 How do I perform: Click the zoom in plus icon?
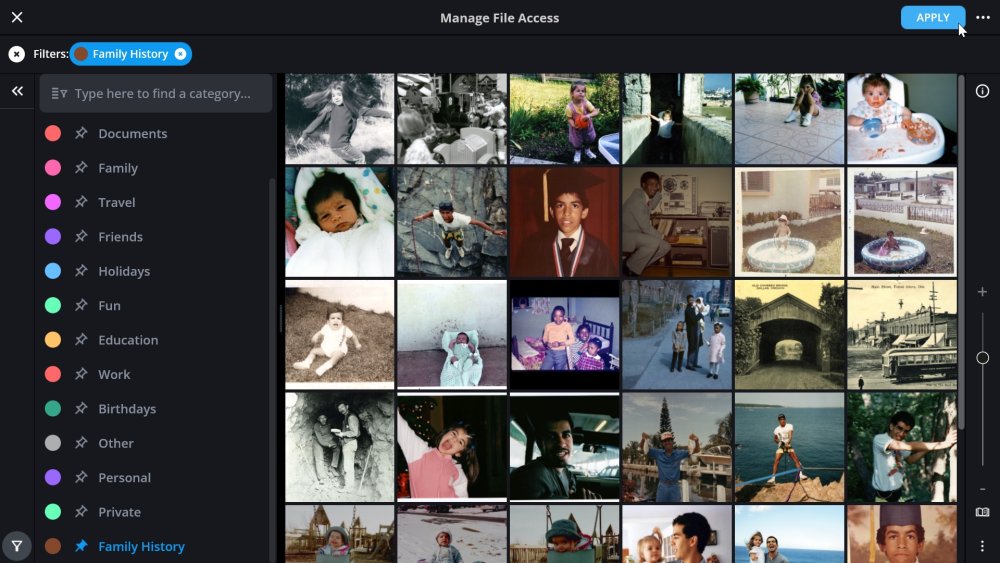tap(982, 292)
